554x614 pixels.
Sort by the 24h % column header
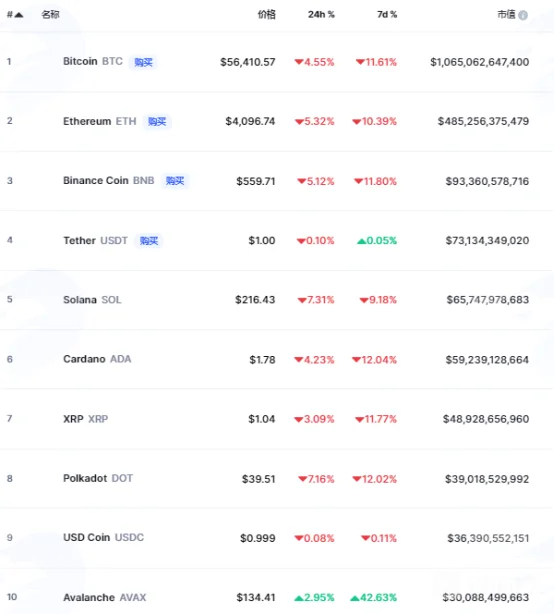[x=321, y=14]
